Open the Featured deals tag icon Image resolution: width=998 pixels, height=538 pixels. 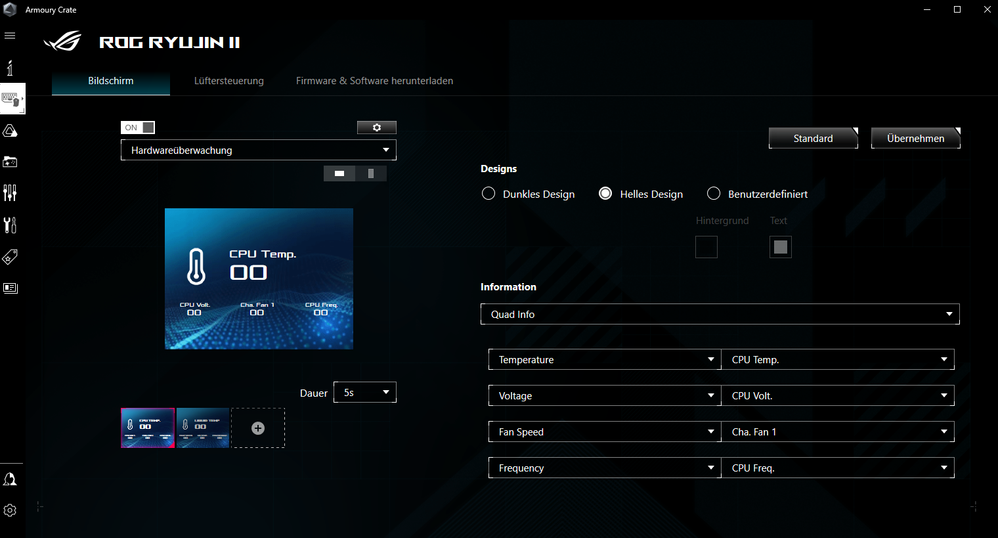tap(10, 257)
